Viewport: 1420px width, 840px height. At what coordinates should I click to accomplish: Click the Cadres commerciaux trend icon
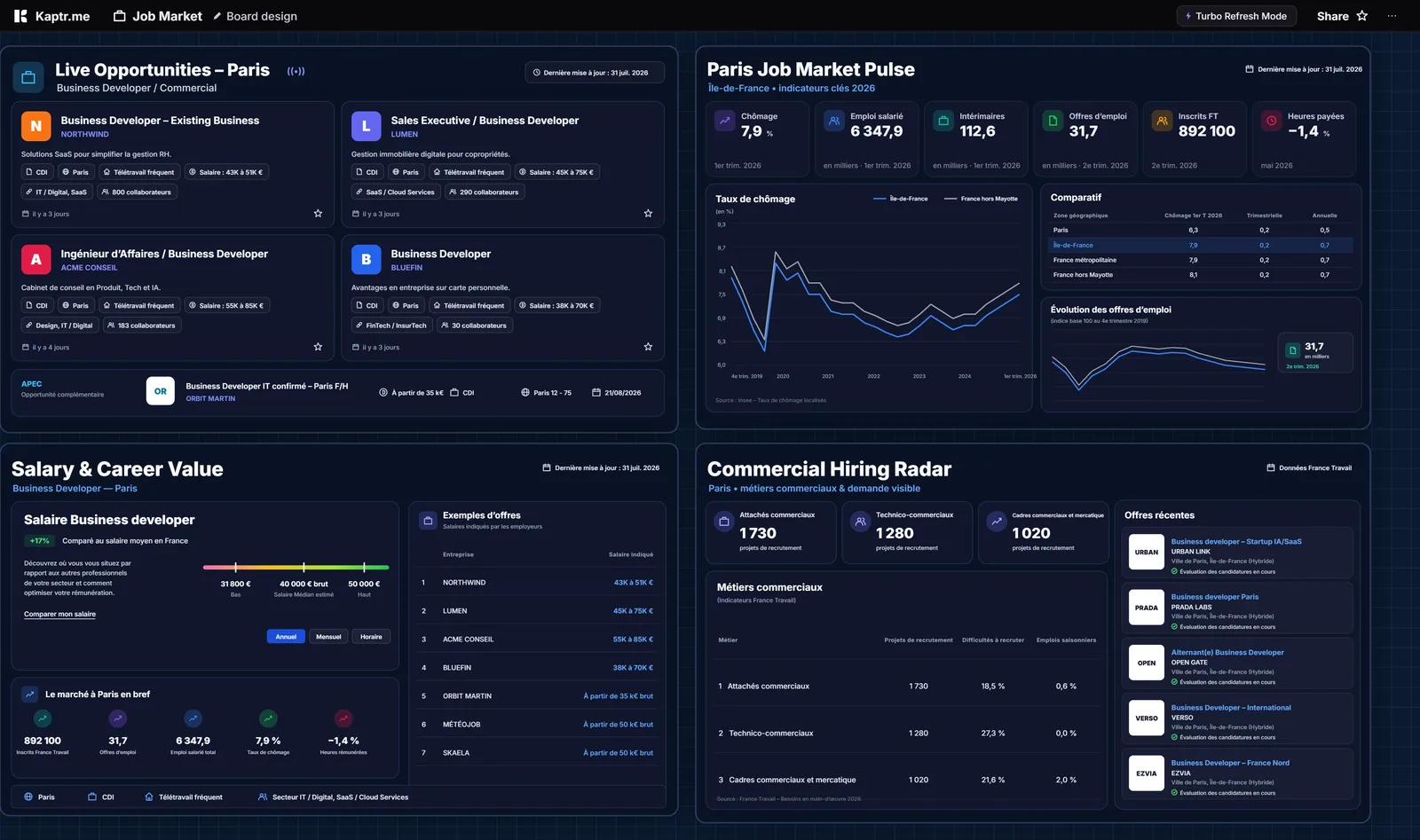(x=997, y=522)
